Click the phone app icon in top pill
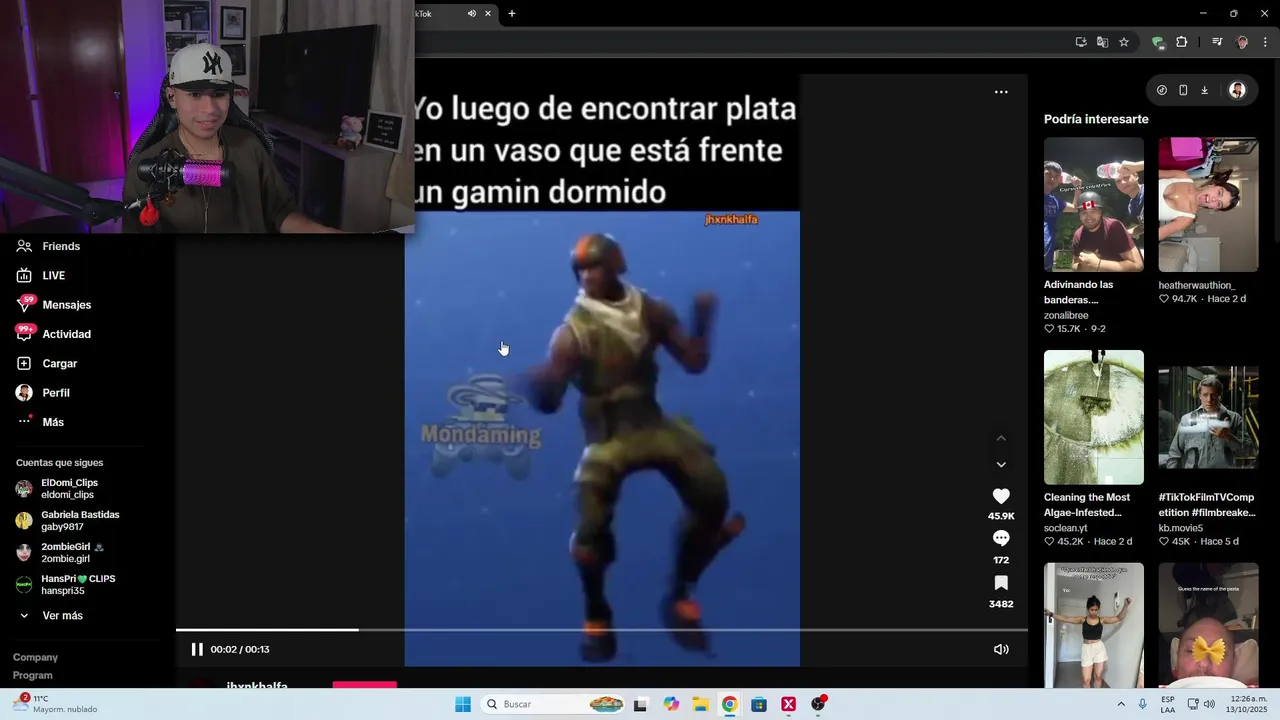The image size is (1280, 720). pos(1183,90)
